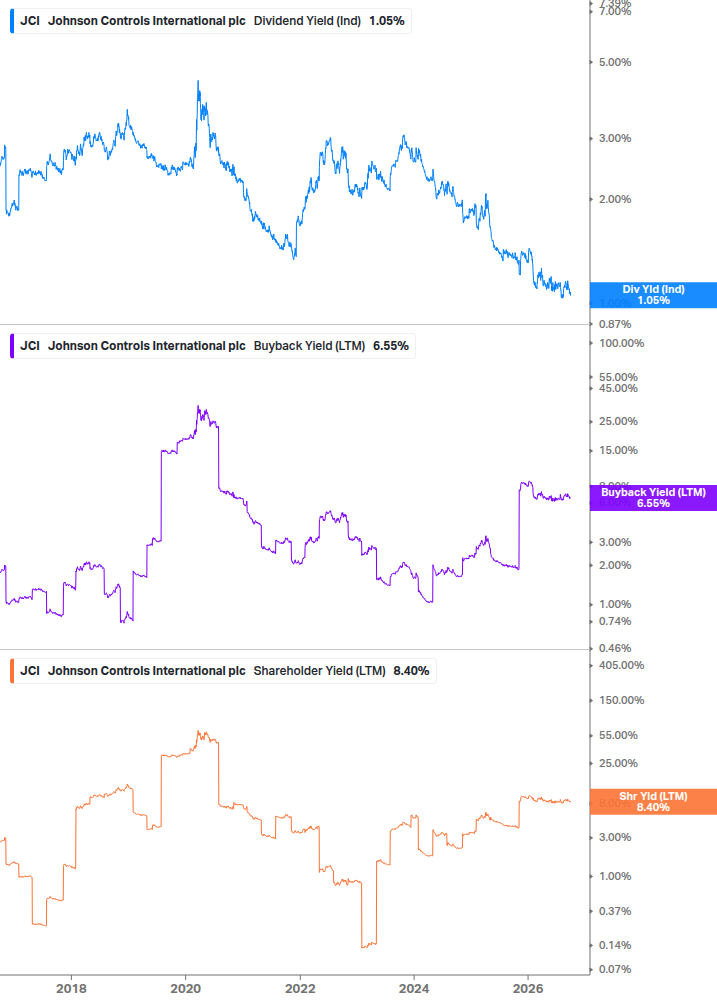Click the 45.00% tick on the buyback yield axis

click(x=618, y=388)
